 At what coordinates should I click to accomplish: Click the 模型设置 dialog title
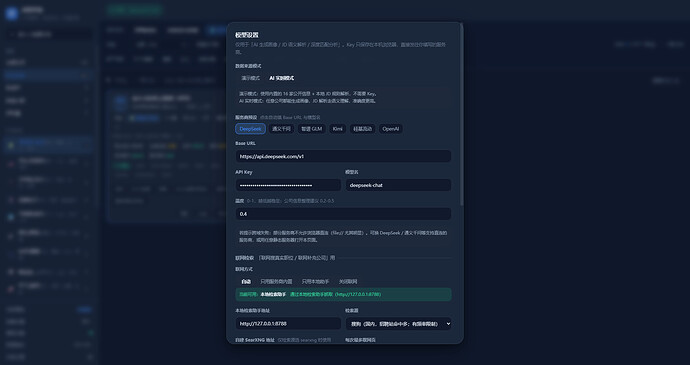pos(247,35)
